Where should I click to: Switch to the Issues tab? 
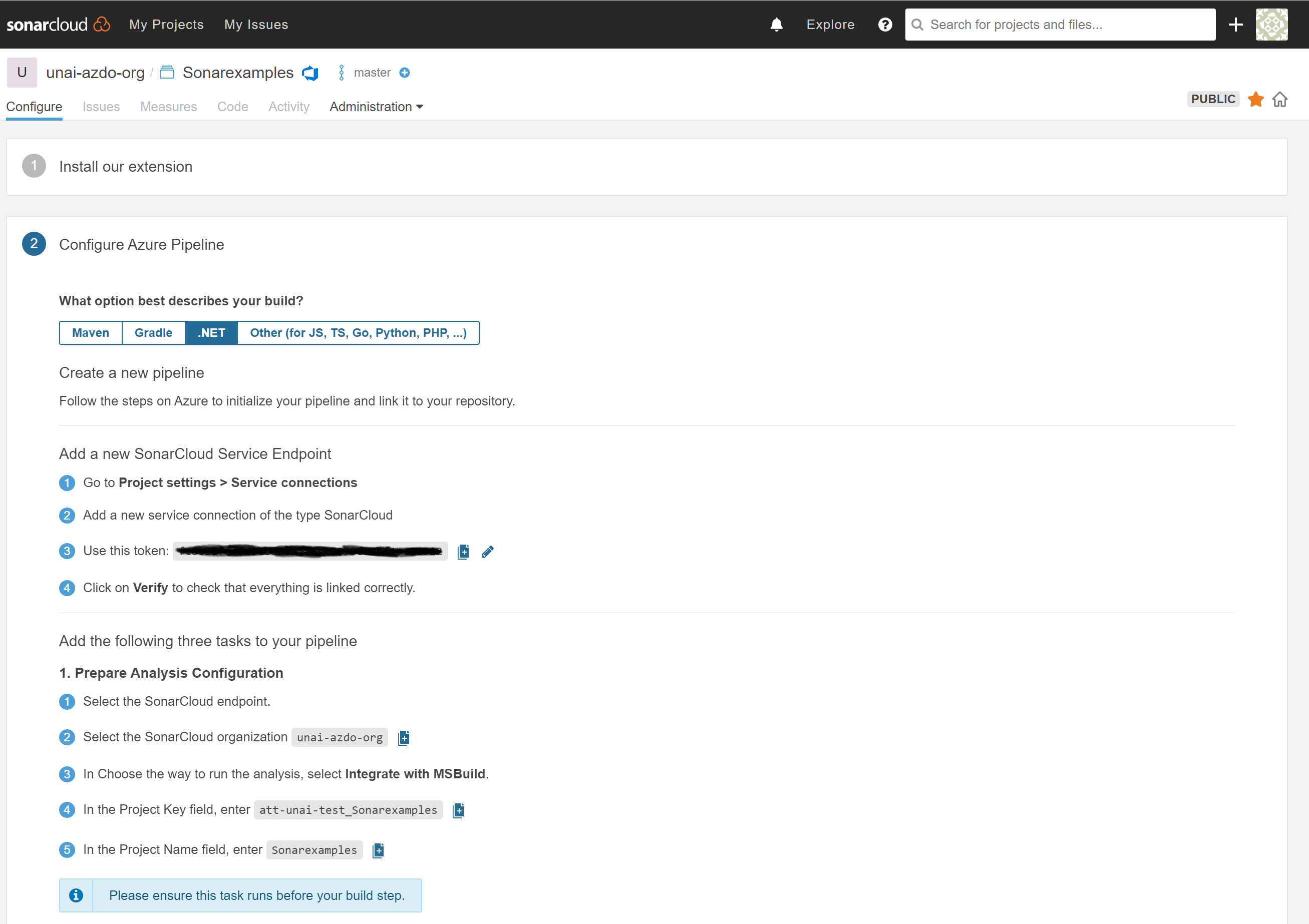point(101,107)
